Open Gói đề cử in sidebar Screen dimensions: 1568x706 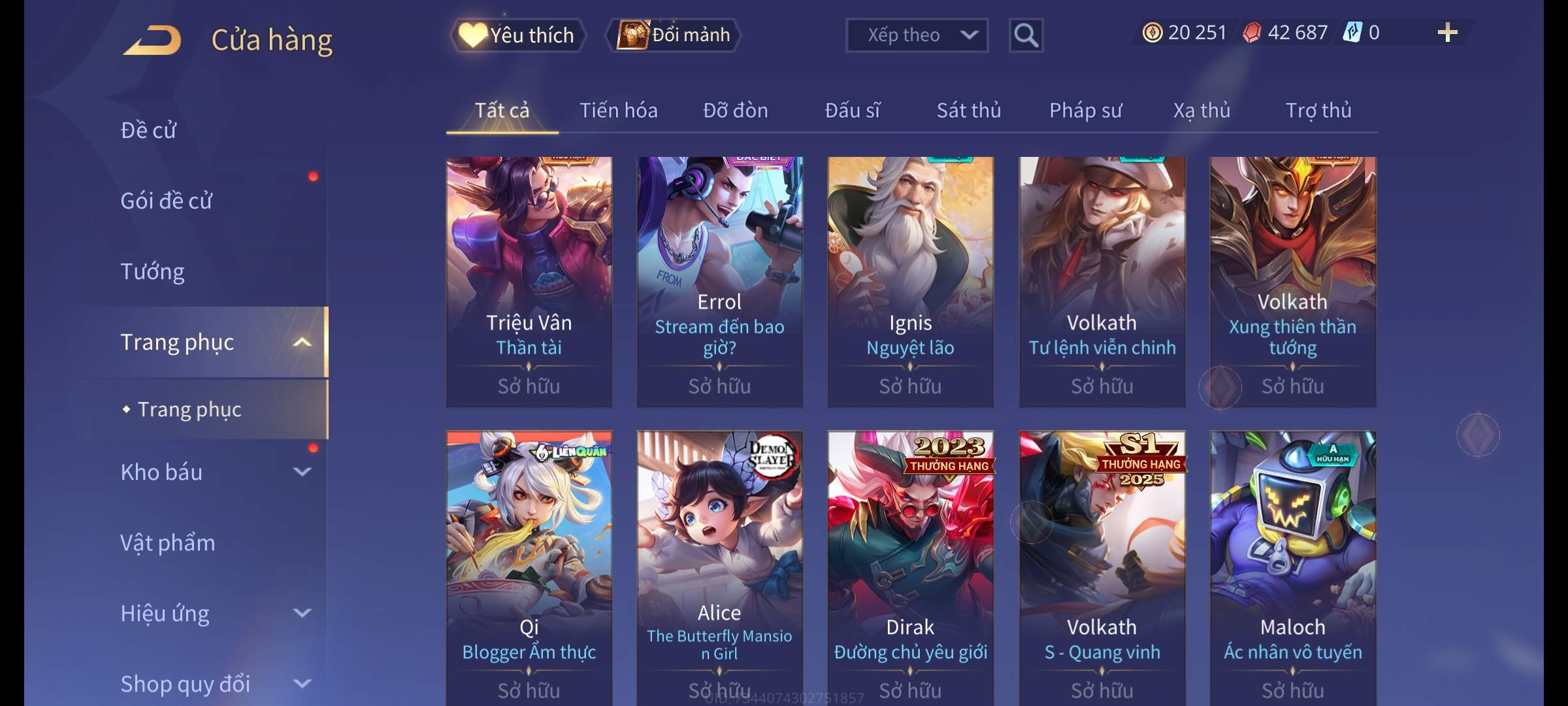click(x=166, y=201)
